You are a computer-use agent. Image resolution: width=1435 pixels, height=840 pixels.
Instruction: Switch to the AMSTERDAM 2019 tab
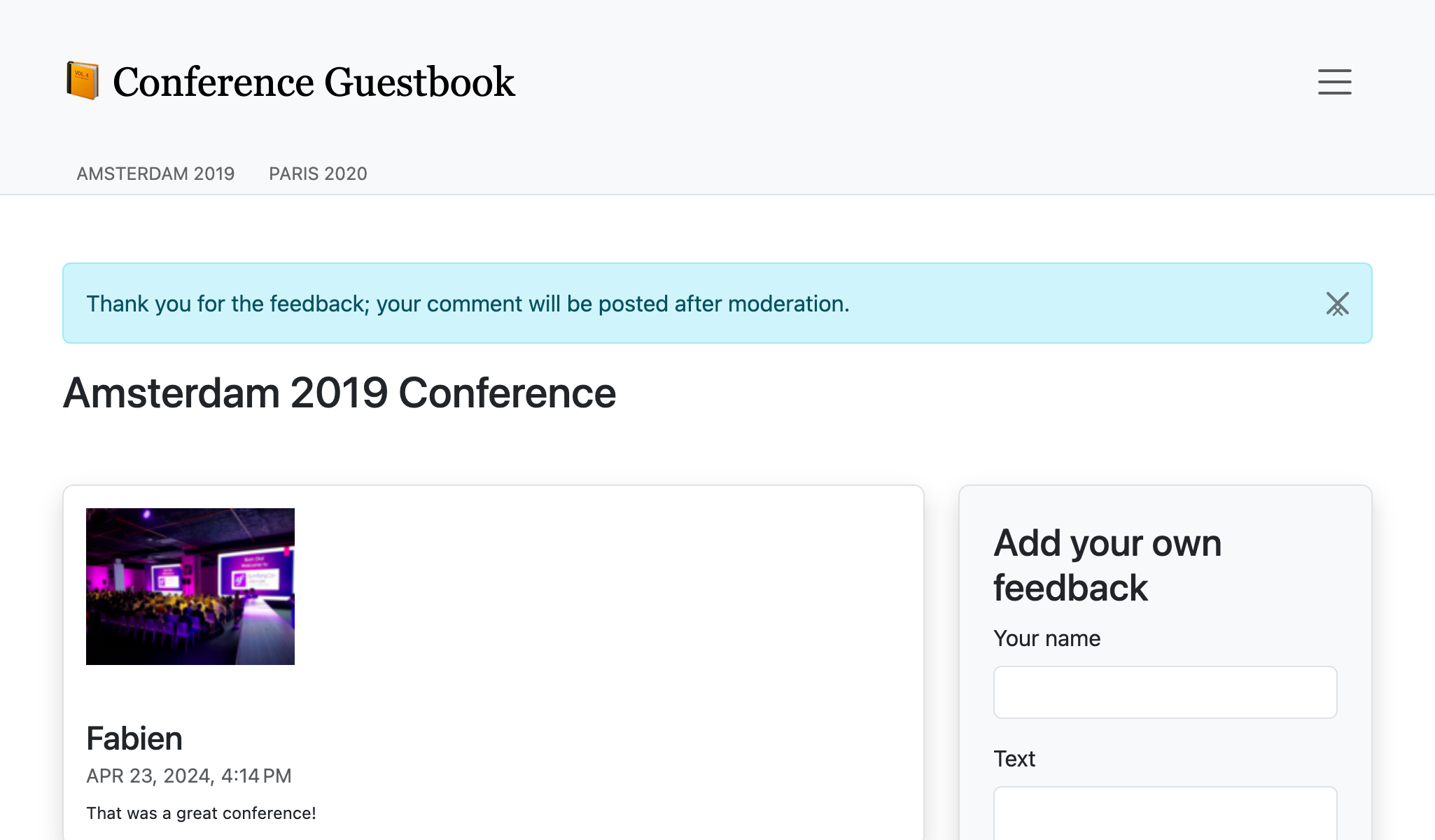click(x=155, y=174)
